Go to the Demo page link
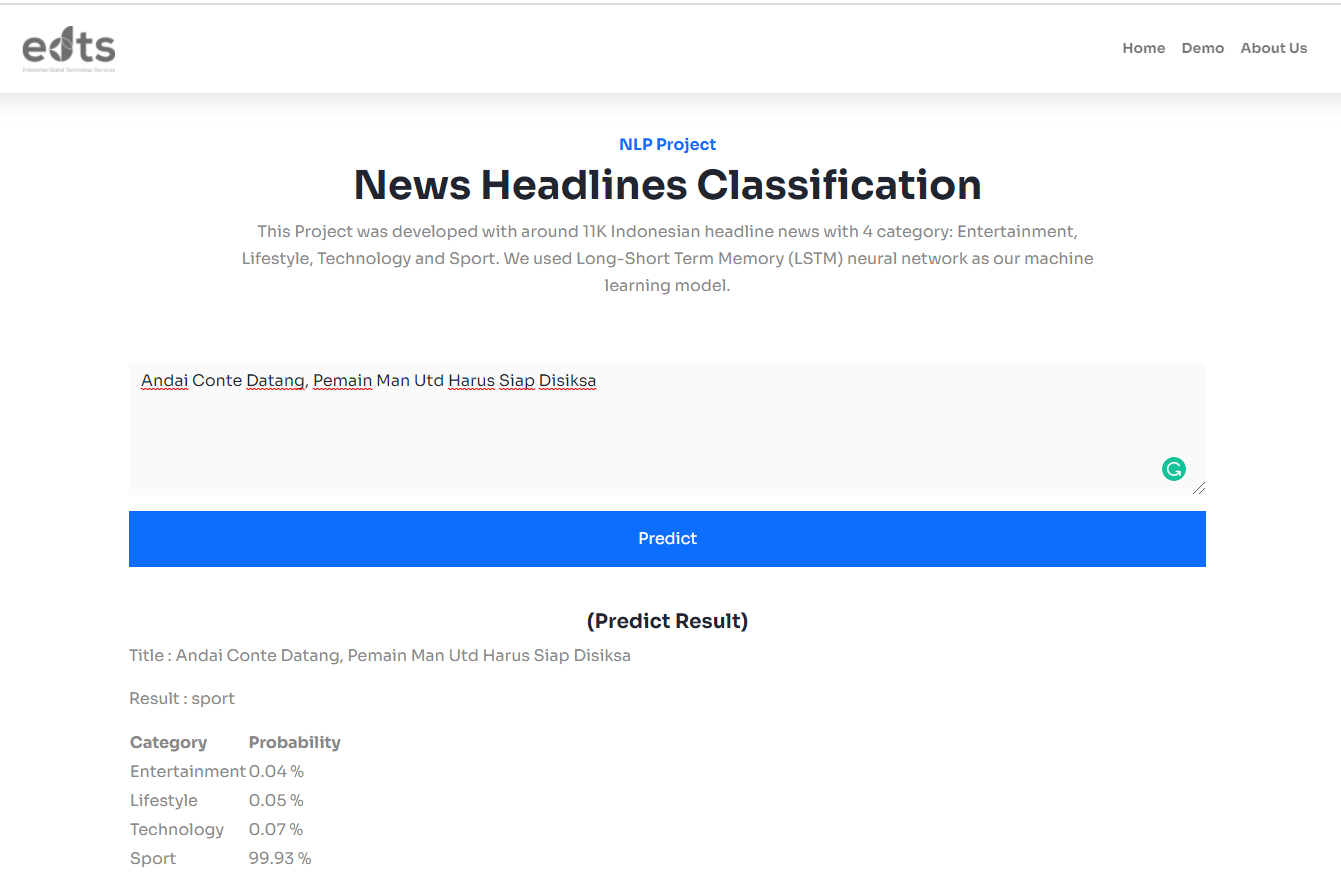1341x894 pixels. 1202,48
